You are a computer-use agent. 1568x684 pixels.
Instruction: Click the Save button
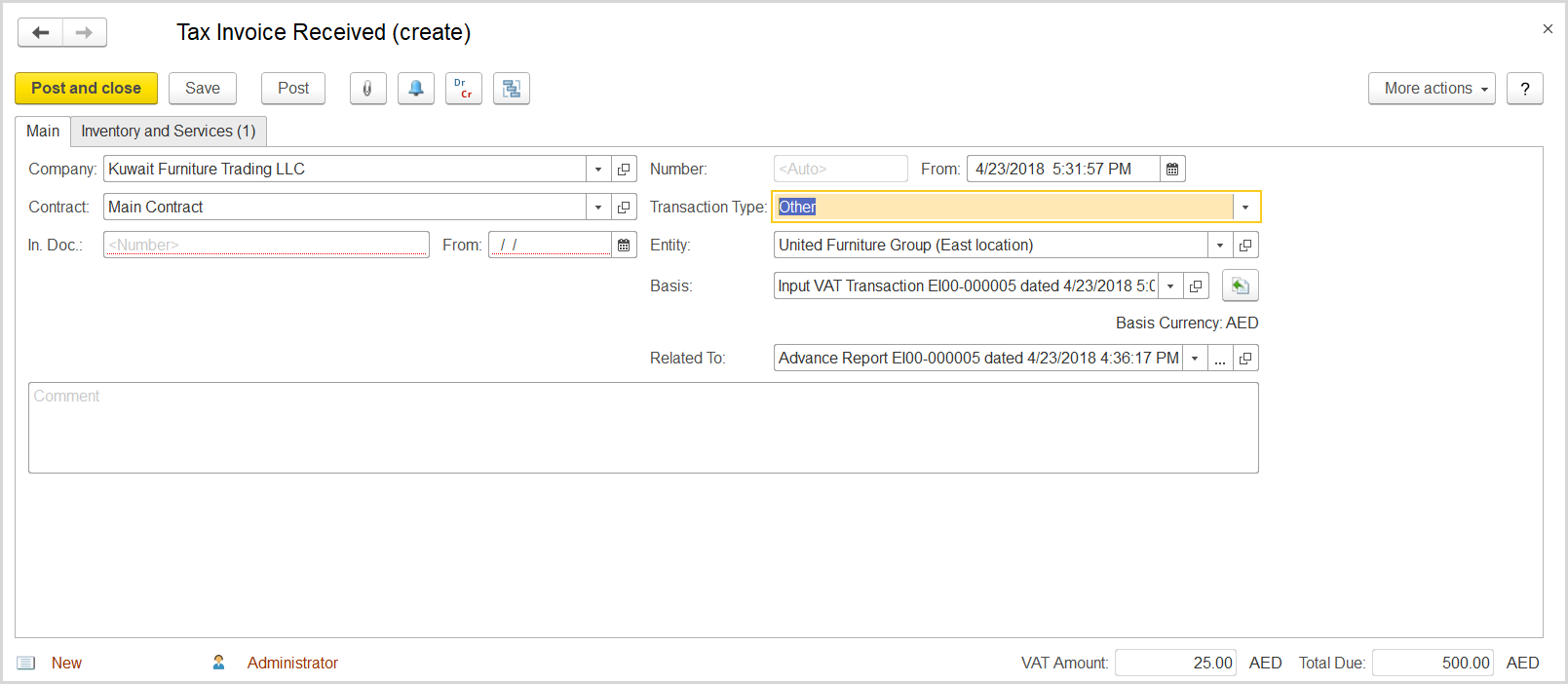pos(203,89)
